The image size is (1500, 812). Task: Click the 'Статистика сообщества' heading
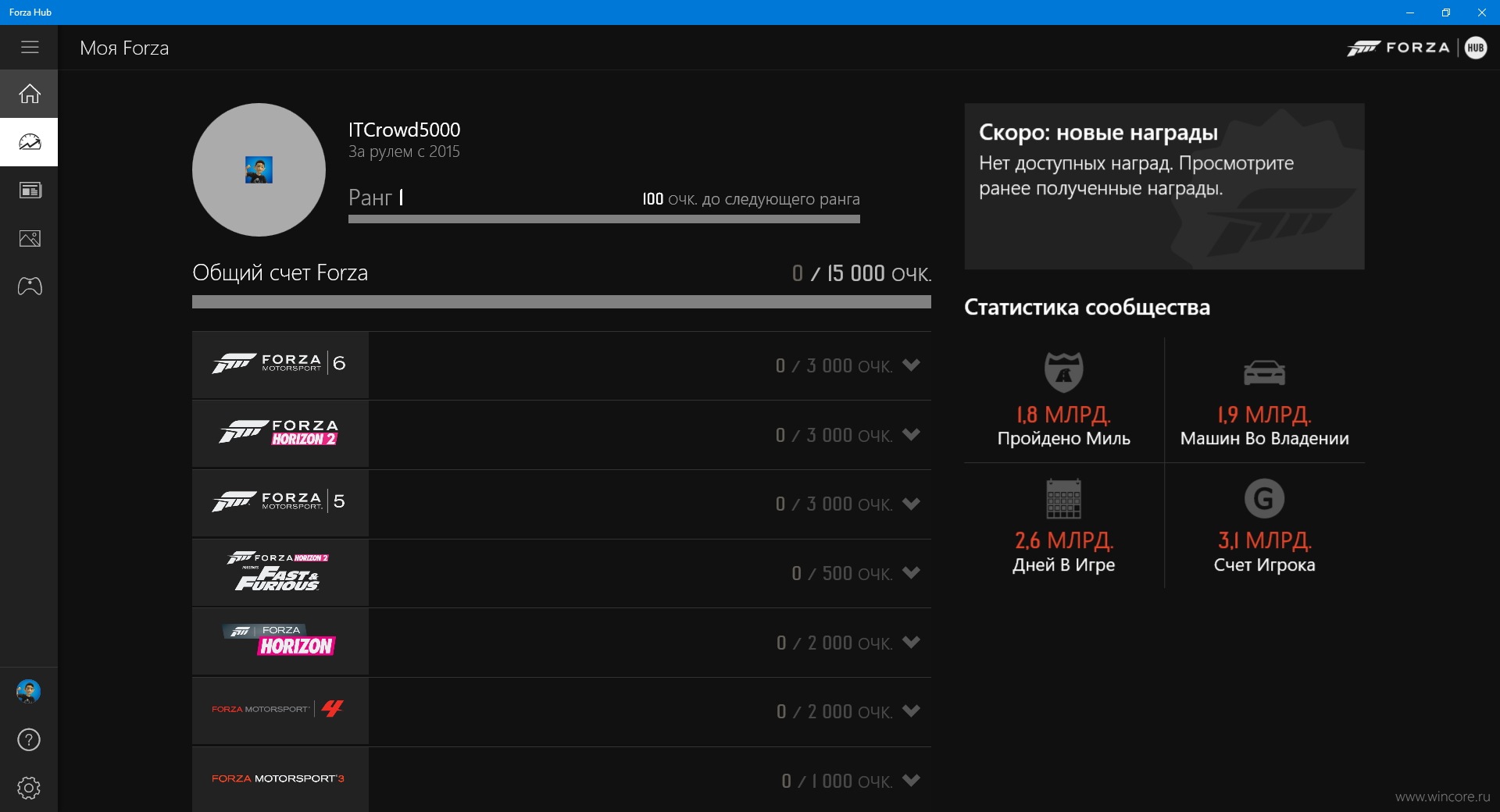click(x=1087, y=308)
